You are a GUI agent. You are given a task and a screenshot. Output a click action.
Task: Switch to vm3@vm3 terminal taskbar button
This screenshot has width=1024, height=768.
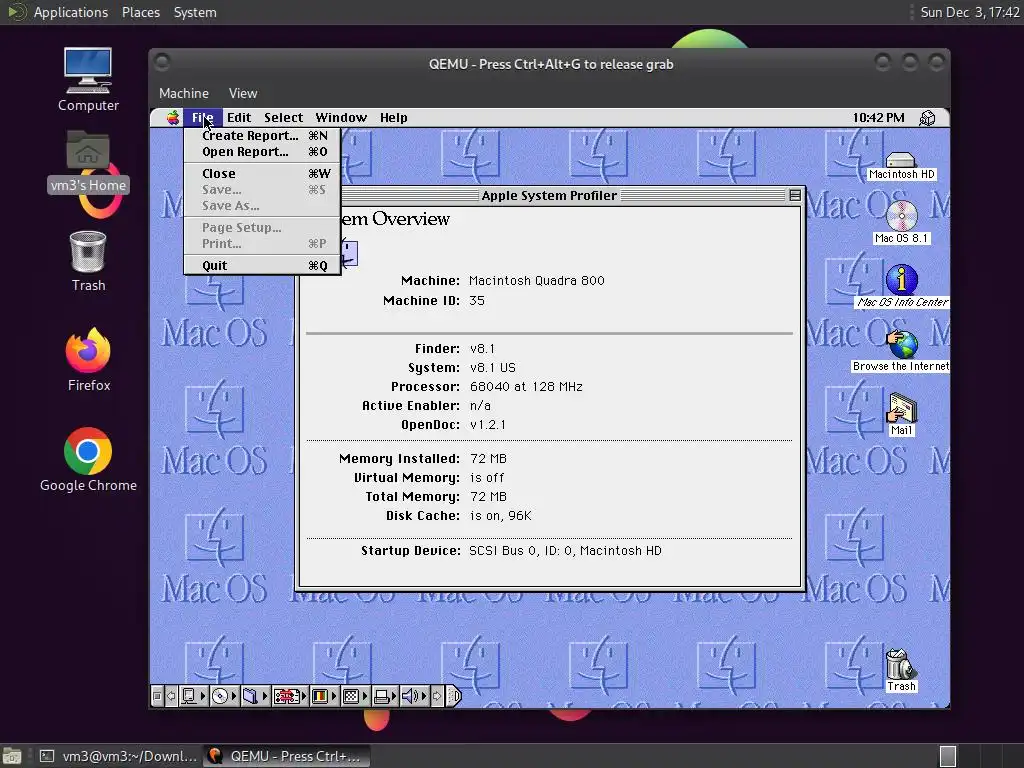118,756
